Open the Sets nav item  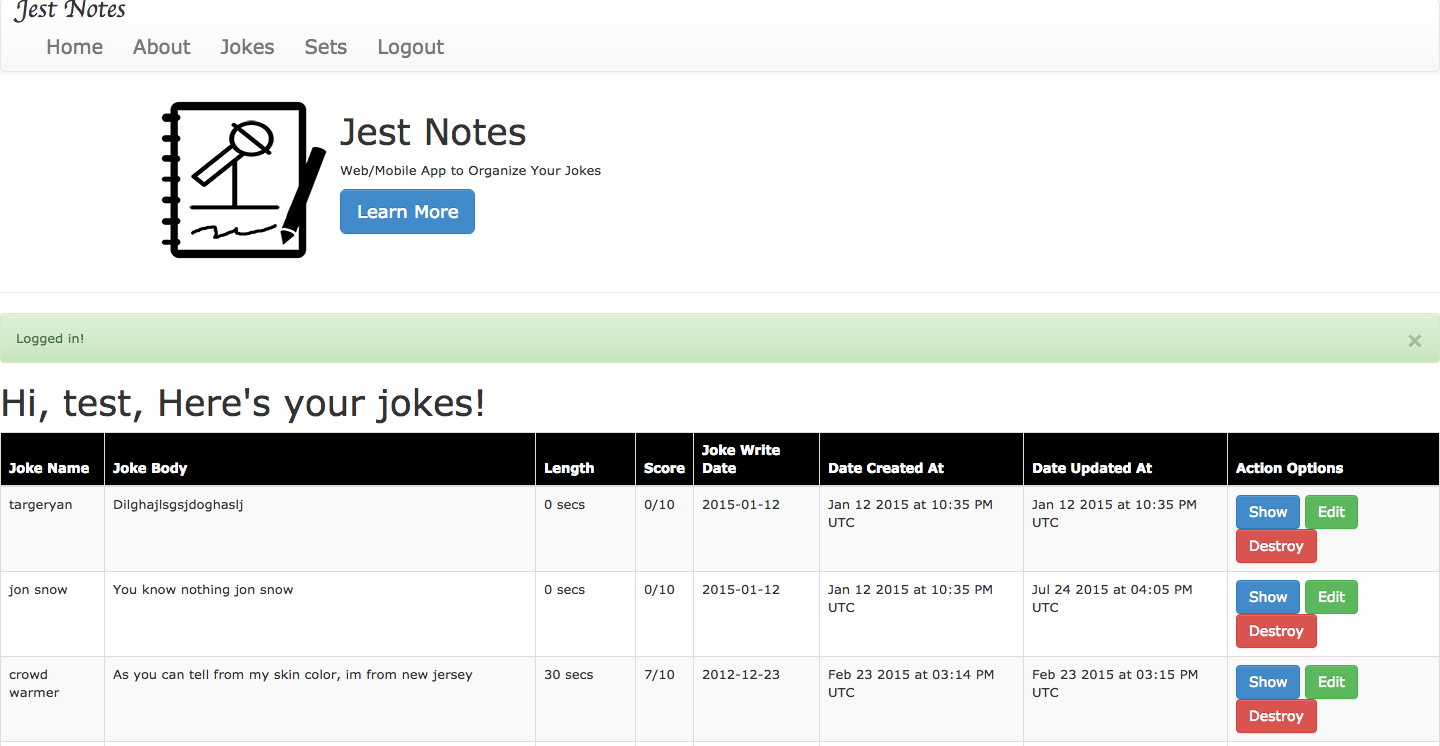click(x=326, y=47)
